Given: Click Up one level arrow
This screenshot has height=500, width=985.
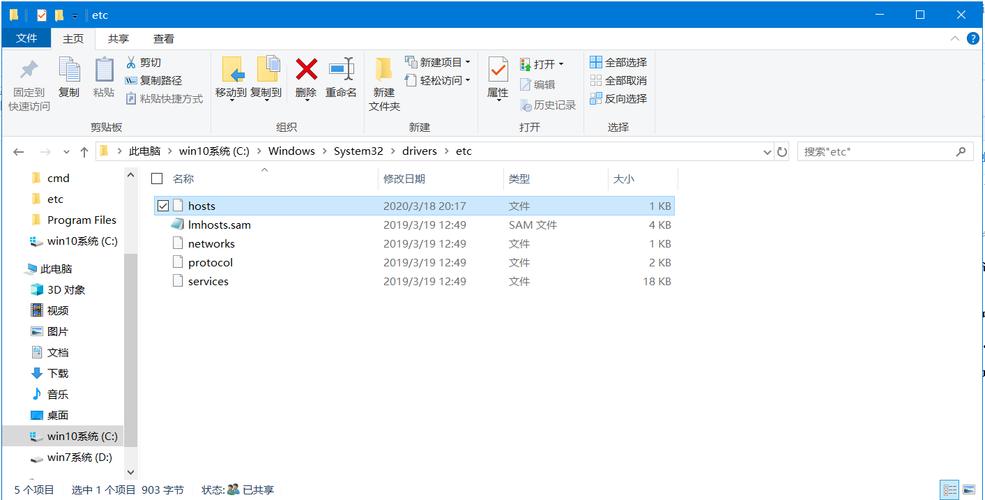Looking at the screenshot, I should coord(84,152).
